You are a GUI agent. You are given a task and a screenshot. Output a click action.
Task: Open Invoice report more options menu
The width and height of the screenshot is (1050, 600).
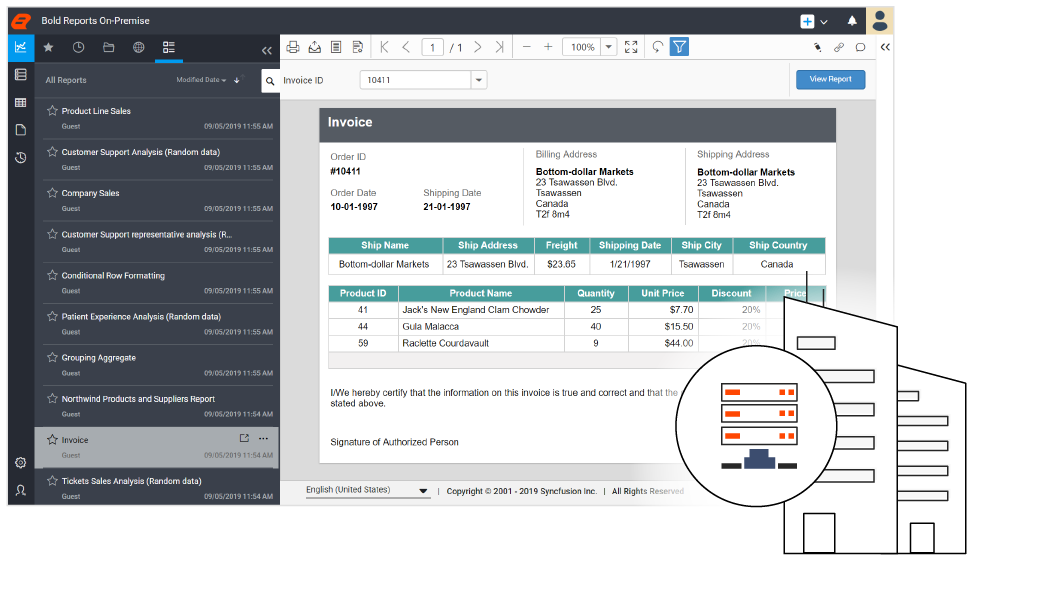click(264, 439)
